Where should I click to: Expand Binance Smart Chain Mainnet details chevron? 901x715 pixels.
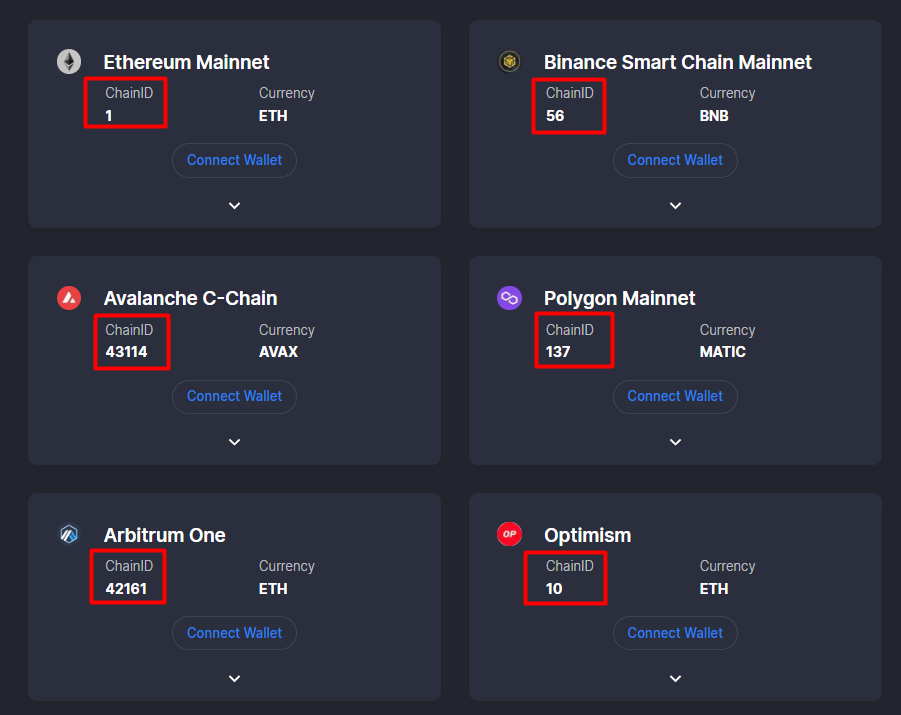(x=675, y=206)
